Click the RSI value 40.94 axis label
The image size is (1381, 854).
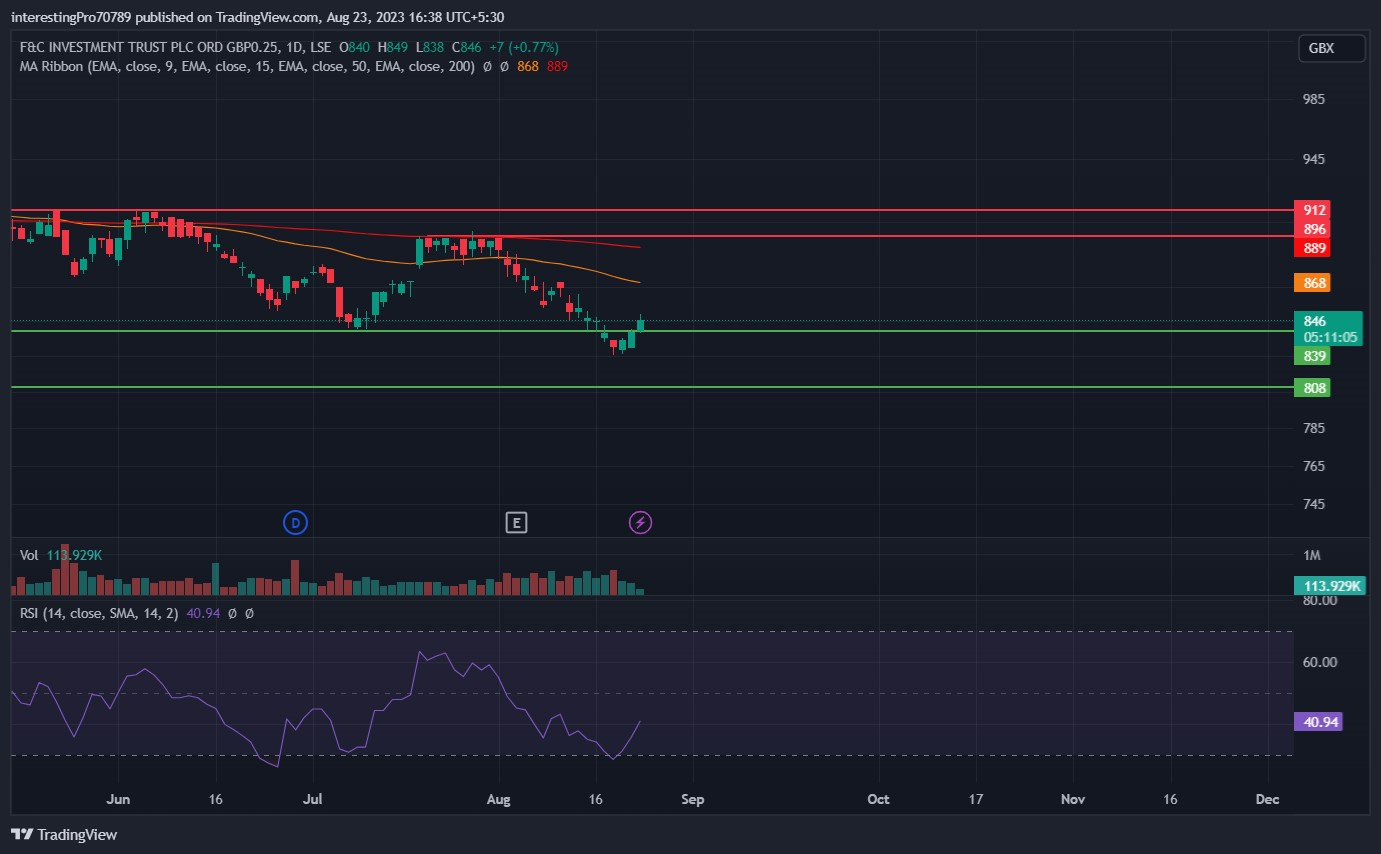coord(1320,721)
